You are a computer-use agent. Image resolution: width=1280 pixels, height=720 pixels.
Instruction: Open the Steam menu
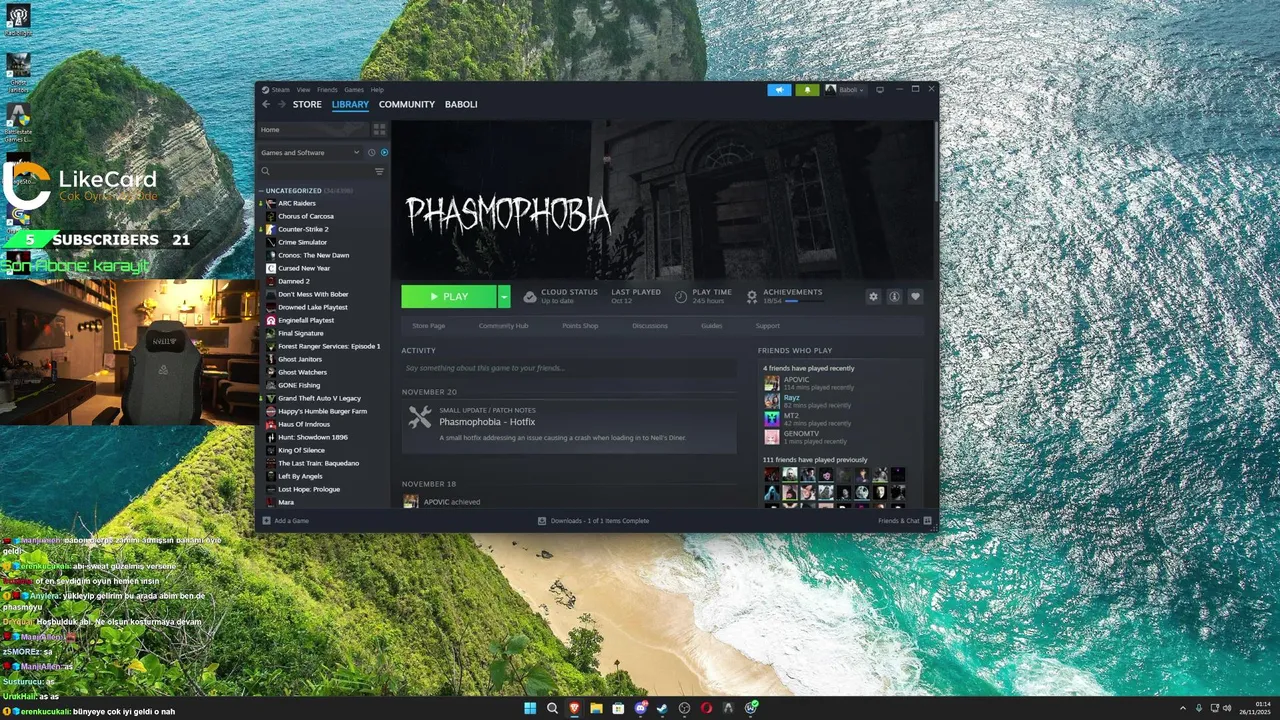pyautogui.click(x=276, y=90)
